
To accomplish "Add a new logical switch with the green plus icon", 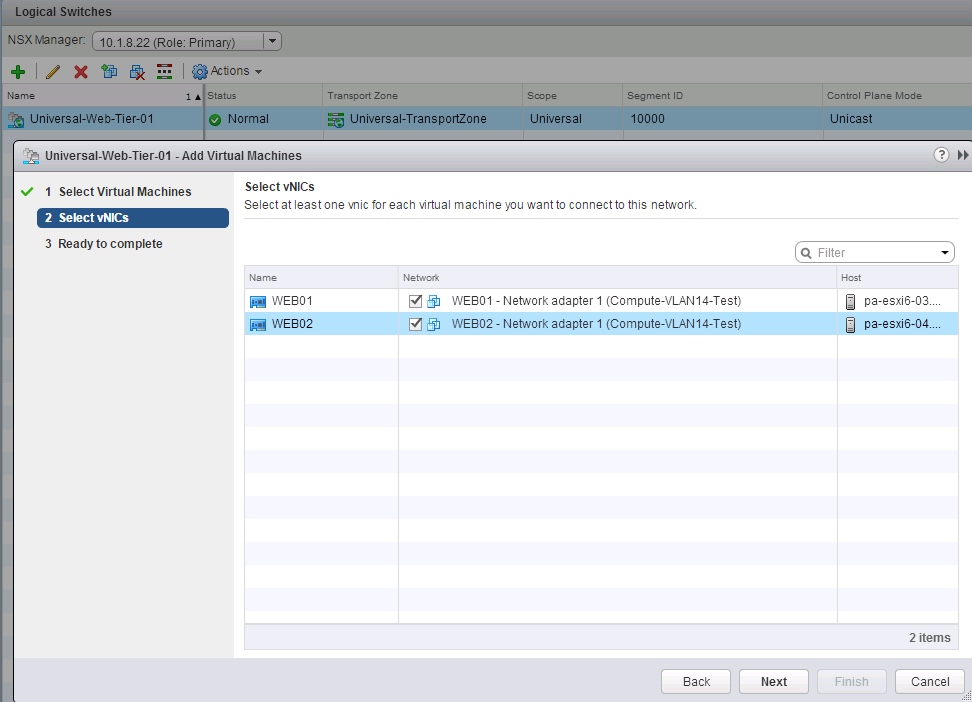I will point(18,71).
